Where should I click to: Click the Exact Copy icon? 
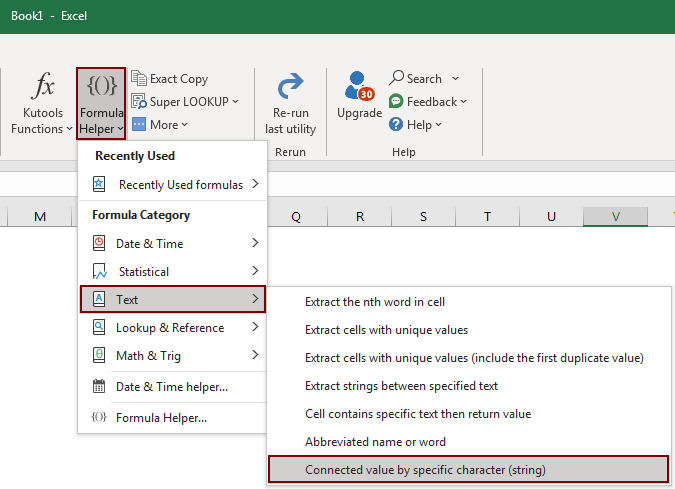coord(139,78)
